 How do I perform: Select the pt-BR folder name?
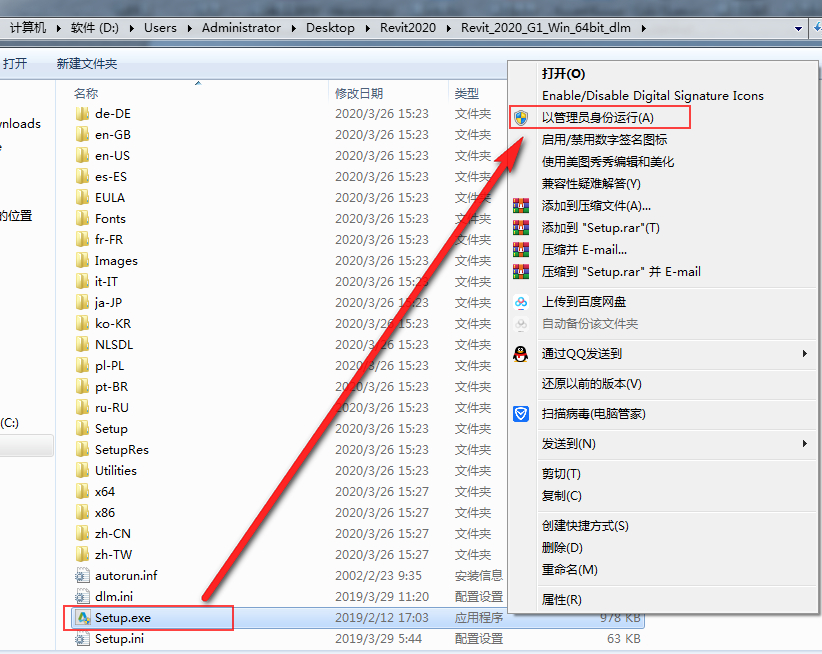112,387
